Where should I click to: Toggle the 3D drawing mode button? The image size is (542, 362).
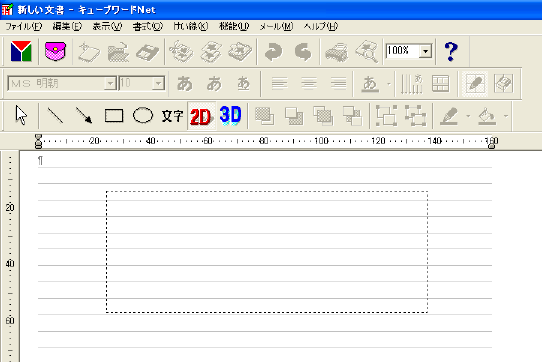pos(230,115)
